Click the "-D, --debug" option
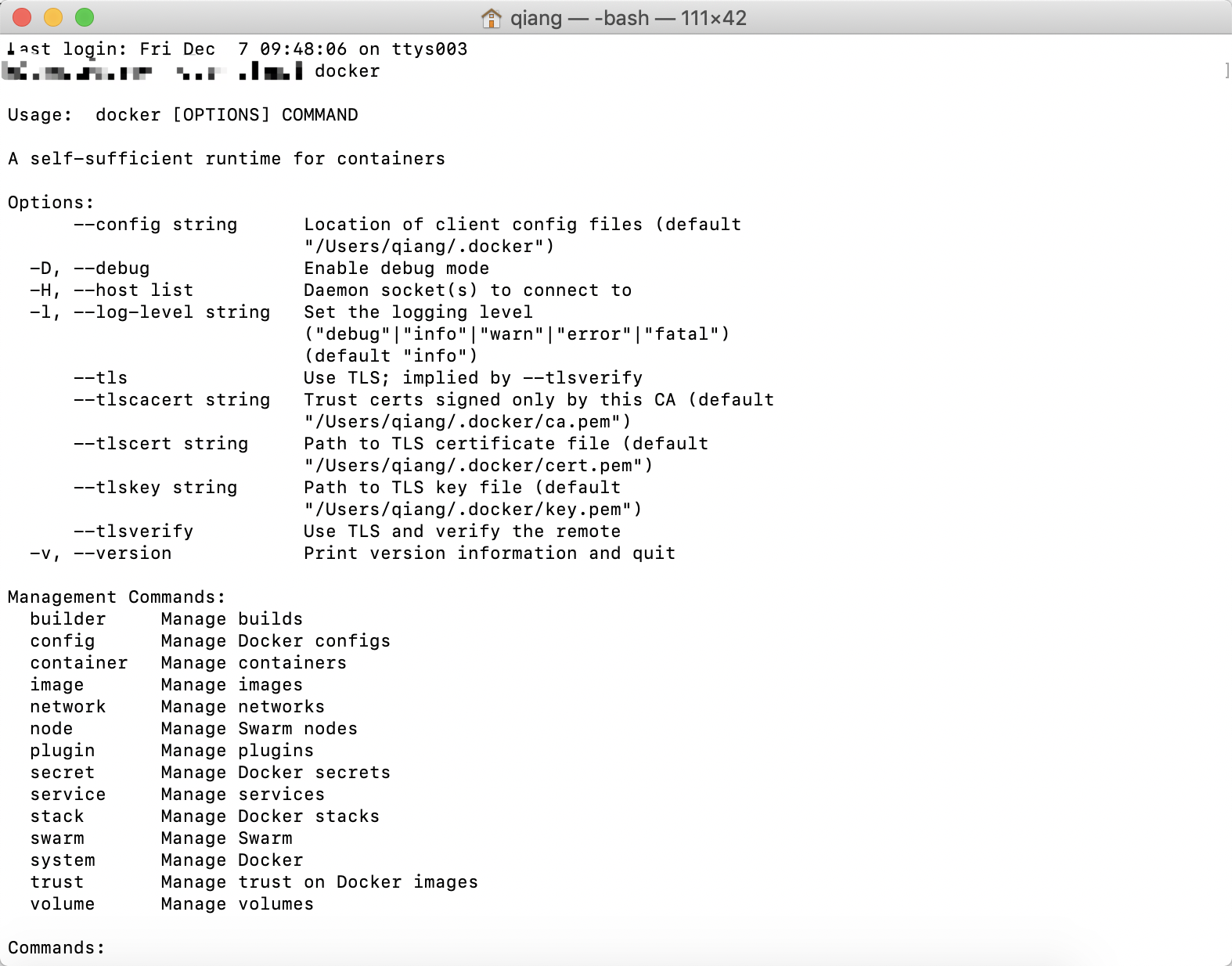 (89, 268)
